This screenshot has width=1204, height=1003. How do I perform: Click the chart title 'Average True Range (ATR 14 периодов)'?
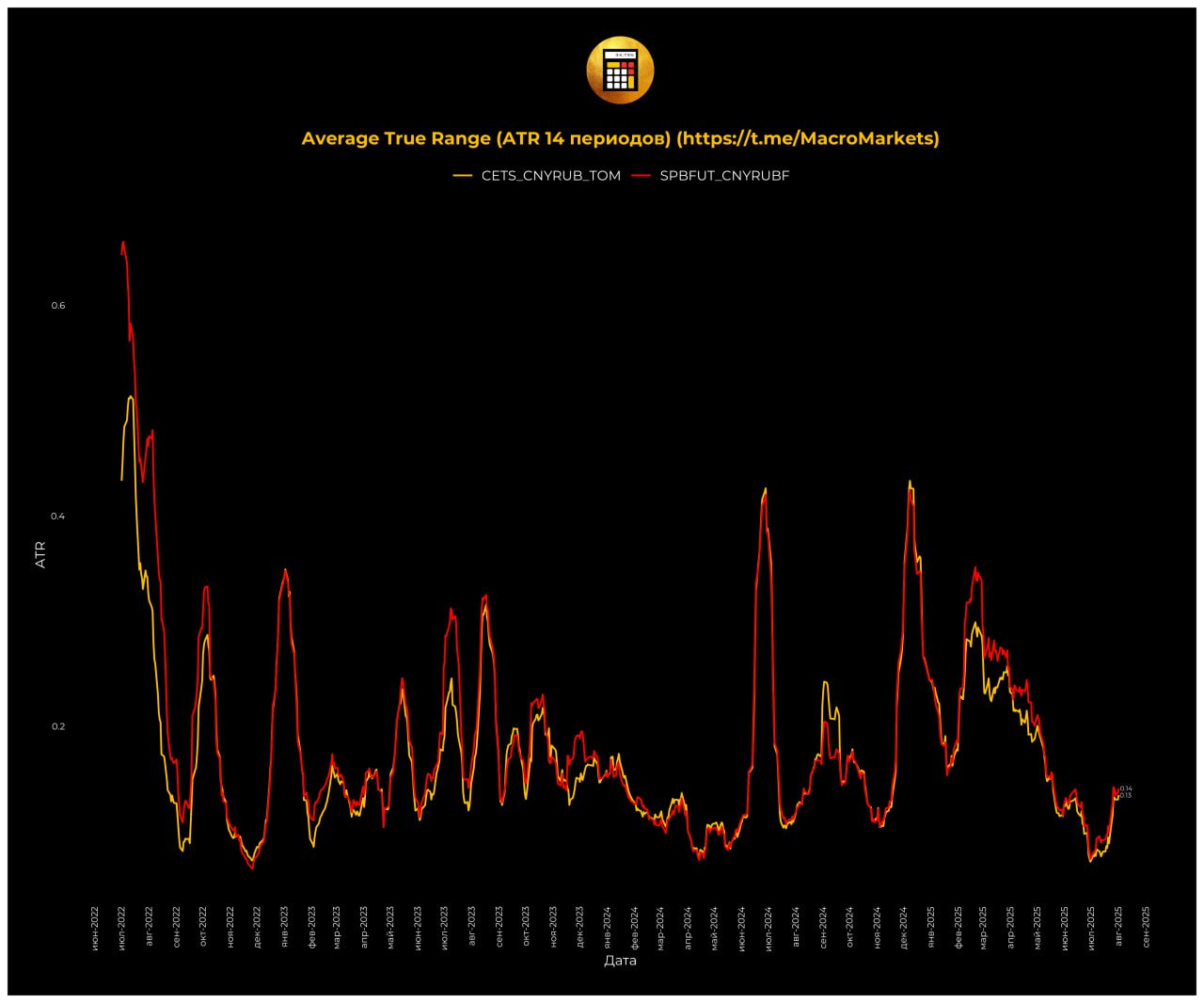click(x=485, y=138)
